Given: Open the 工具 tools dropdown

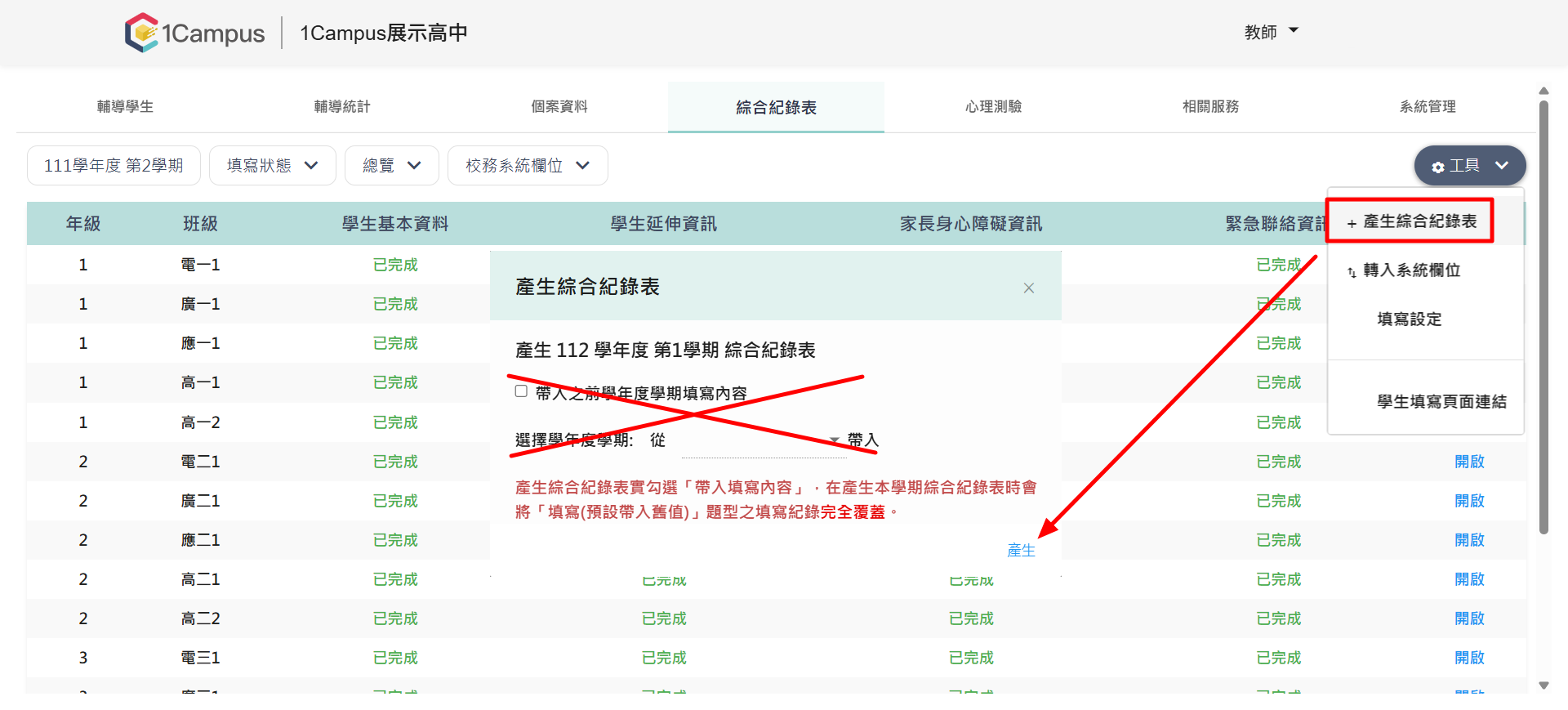Looking at the screenshot, I should (1470, 166).
